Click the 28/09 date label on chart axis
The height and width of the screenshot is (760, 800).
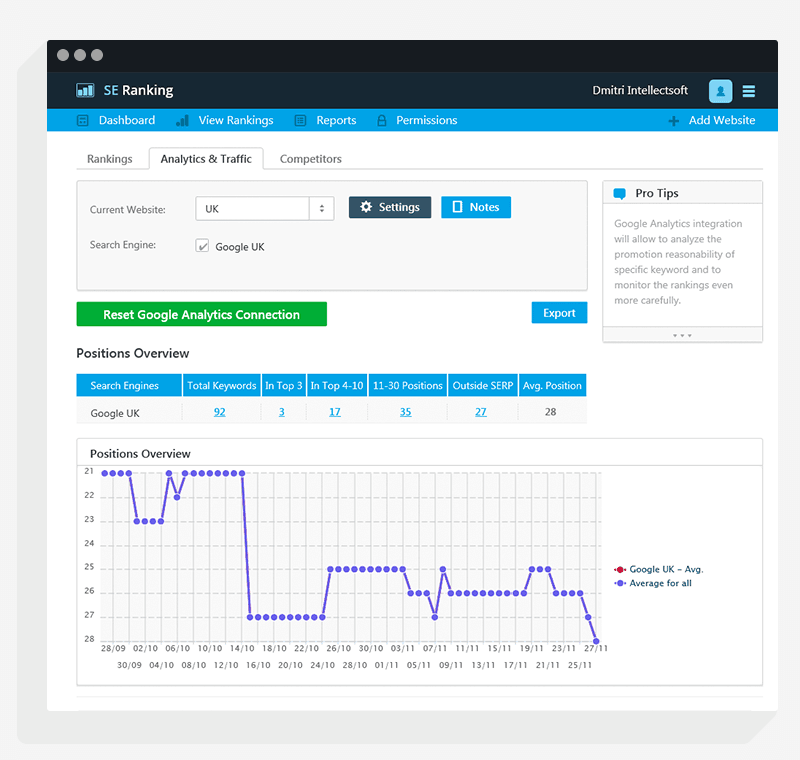(113, 648)
